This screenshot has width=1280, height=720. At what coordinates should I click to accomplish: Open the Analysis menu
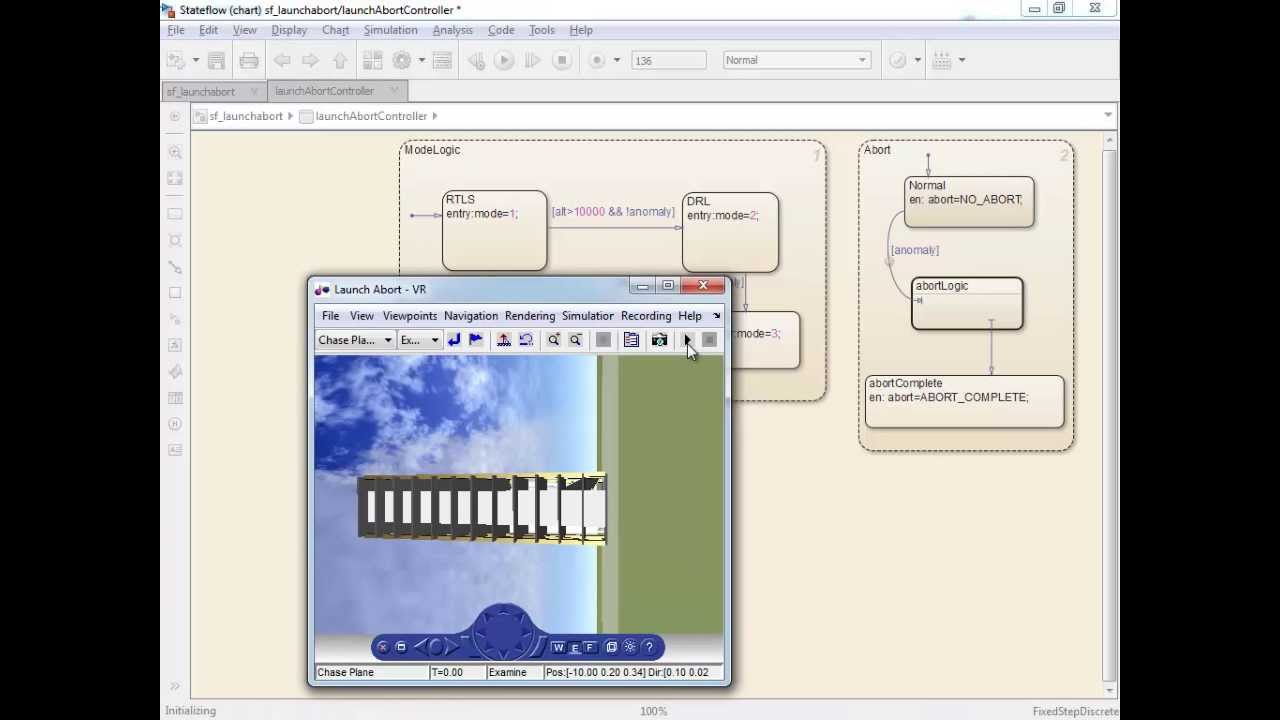point(452,30)
